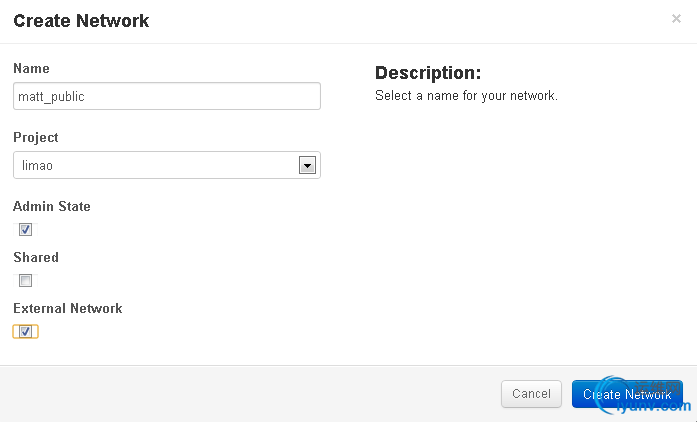Click the arrow icon of Project dropdown
This screenshot has height=422, width=697.
[307, 165]
